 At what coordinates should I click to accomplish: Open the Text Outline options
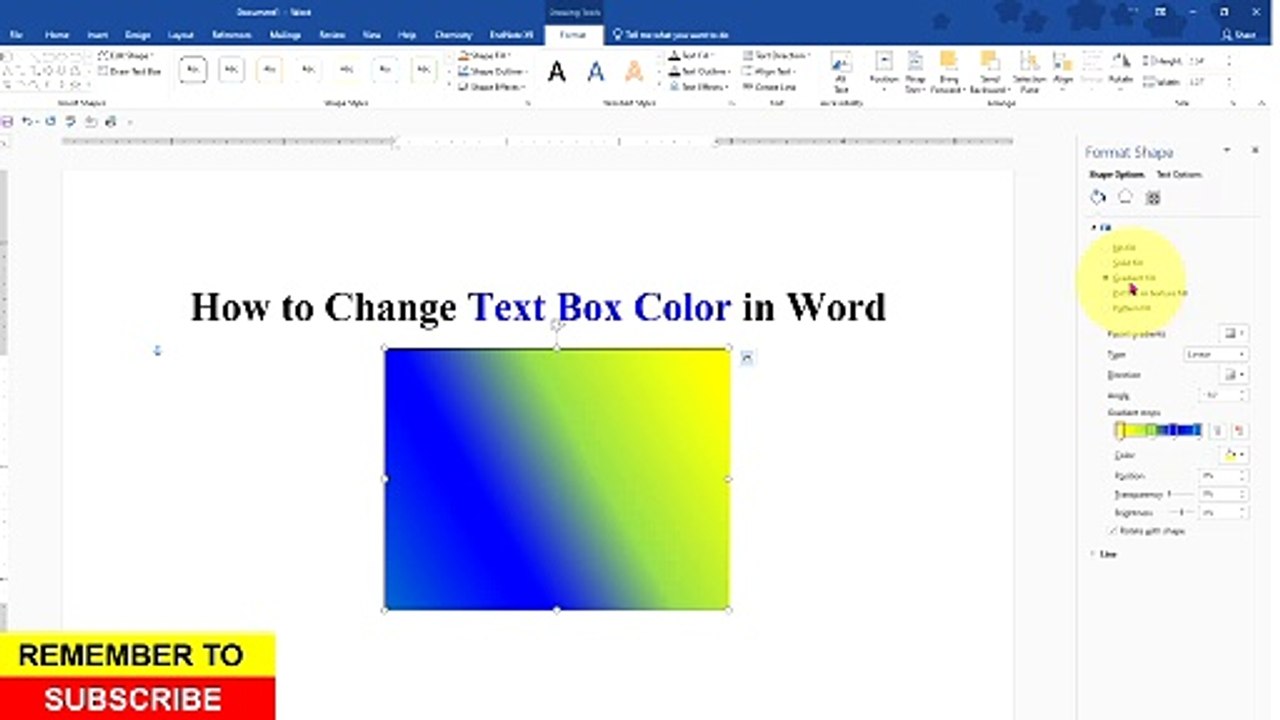pyautogui.click(x=699, y=71)
